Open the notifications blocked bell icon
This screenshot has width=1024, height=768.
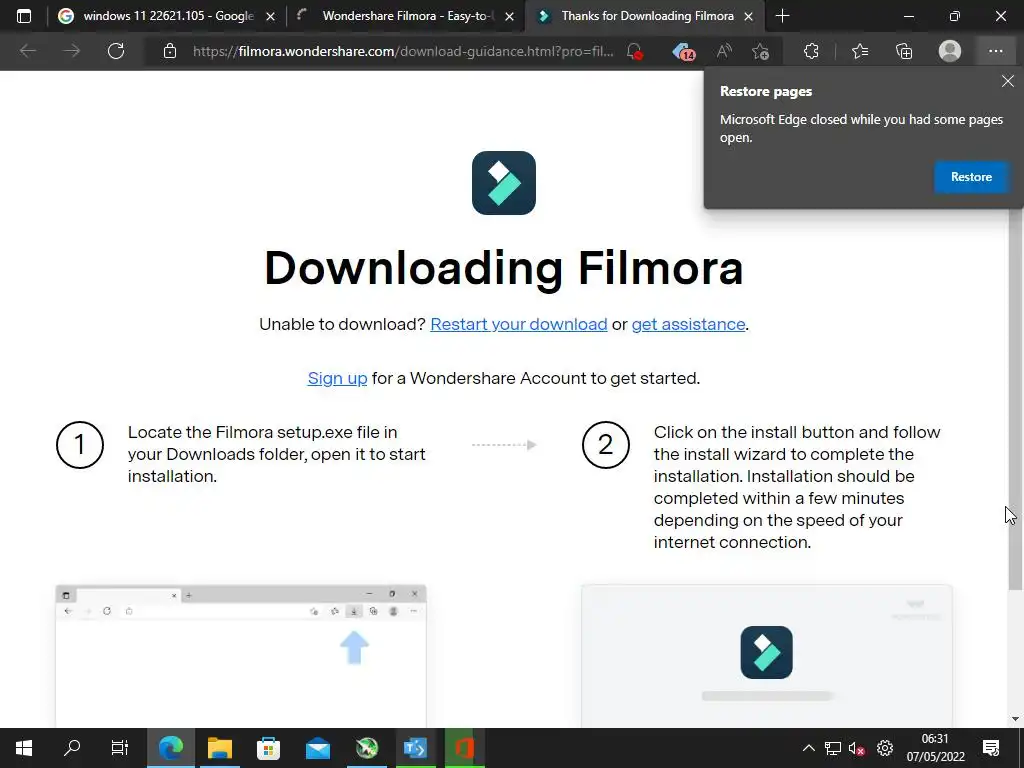tap(634, 51)
